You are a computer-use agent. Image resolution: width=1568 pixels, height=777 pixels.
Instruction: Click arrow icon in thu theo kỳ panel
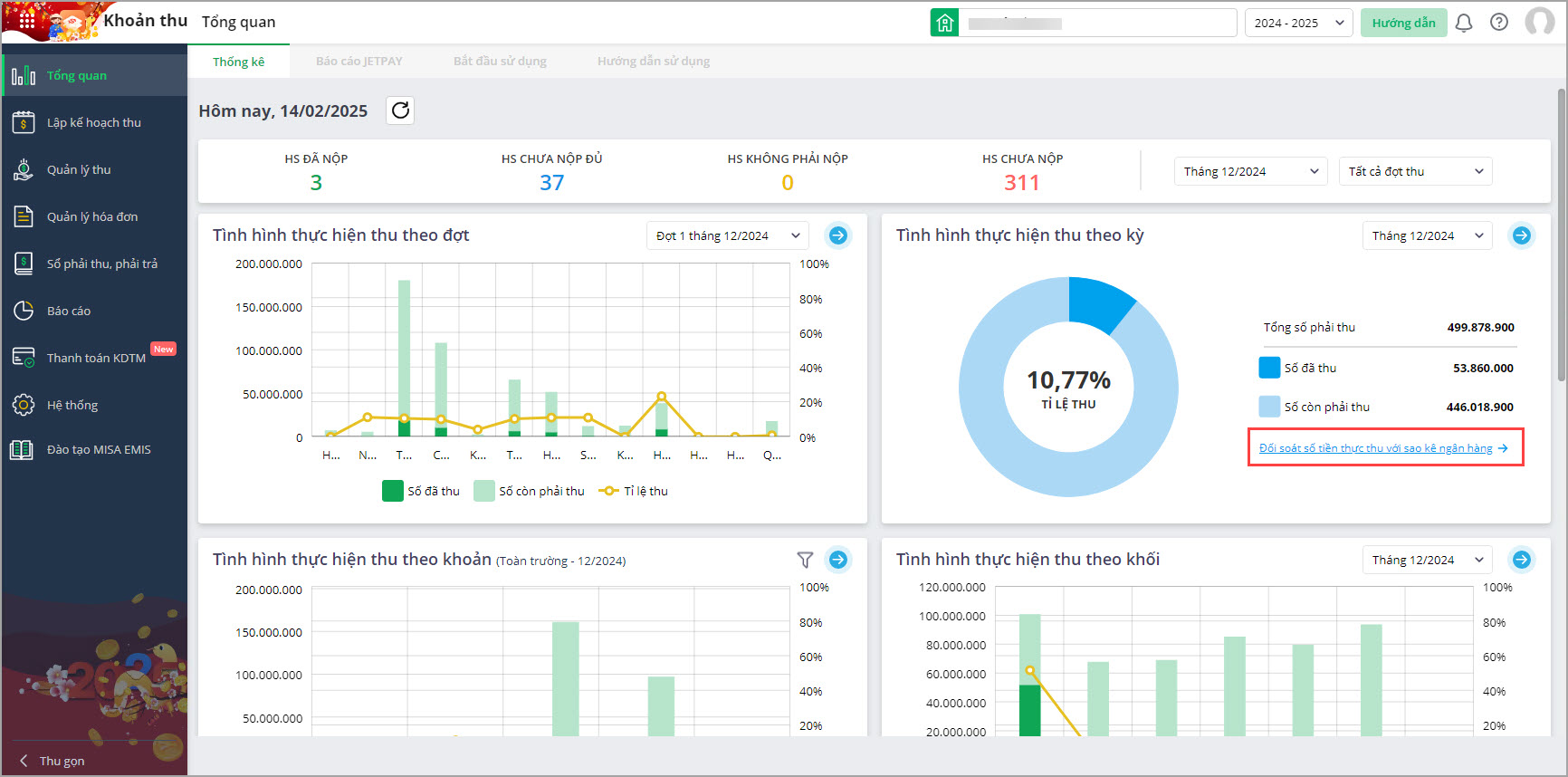(1522, 235)
